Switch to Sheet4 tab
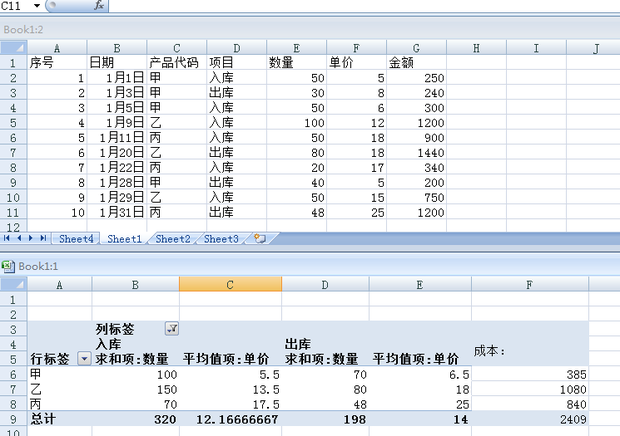Image resolution: width=620 pixels, height=436 pixels. coord(76,239)
